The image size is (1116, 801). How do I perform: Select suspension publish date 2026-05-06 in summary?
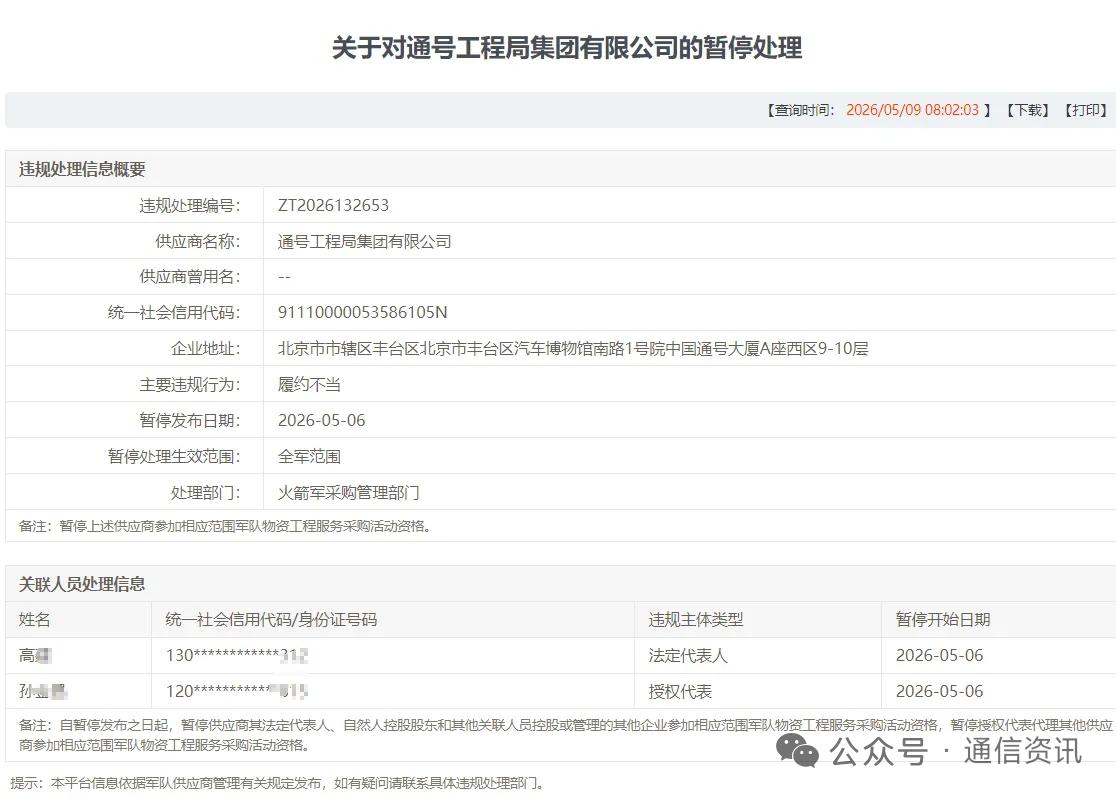(x=321, y=420)
